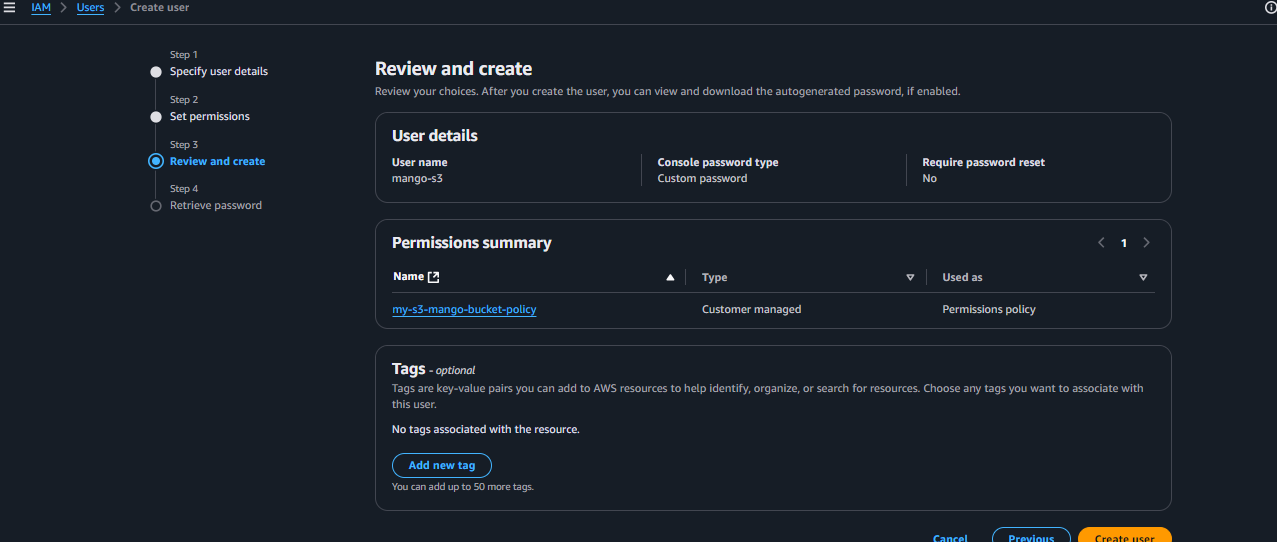The height and width of the screenshot is (542, 1277).
Task: Cancel the user creation
Action: tap(950, 538)
